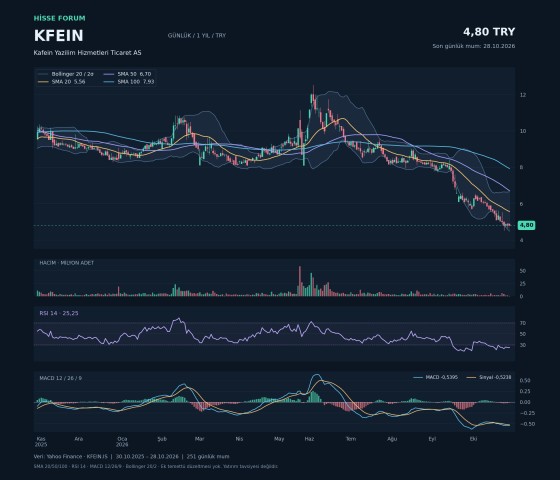
Task: Click the 8 price axis label
Action: click(522, 167)
